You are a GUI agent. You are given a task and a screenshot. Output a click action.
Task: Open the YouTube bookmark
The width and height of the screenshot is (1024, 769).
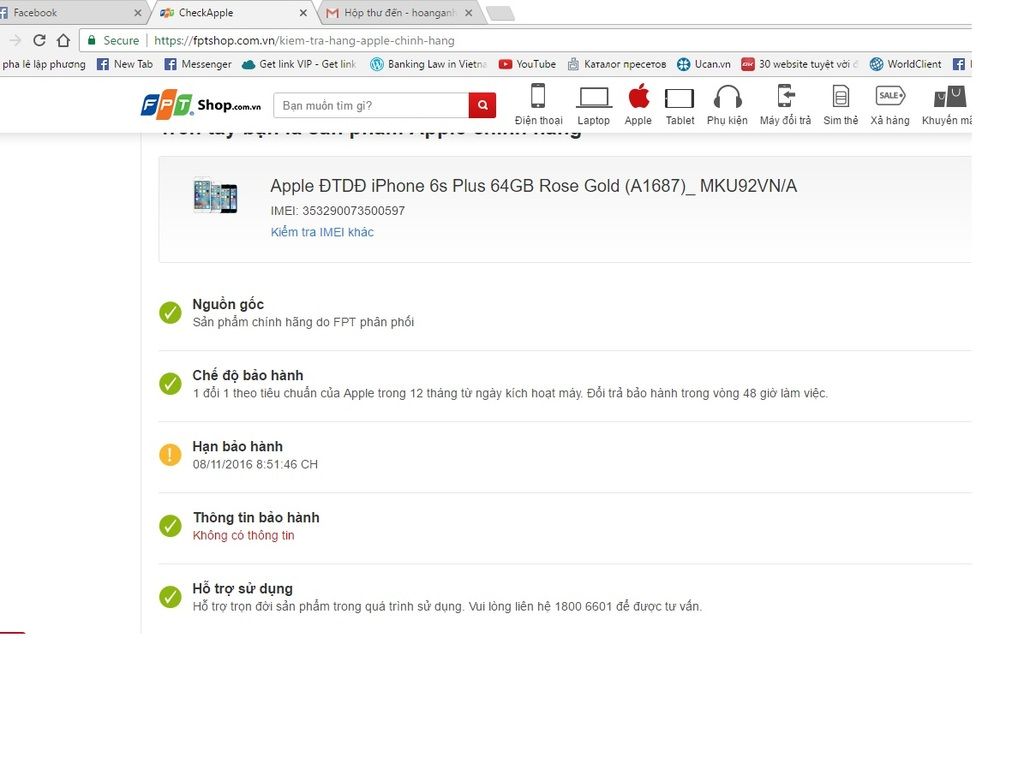coord(527,64)
